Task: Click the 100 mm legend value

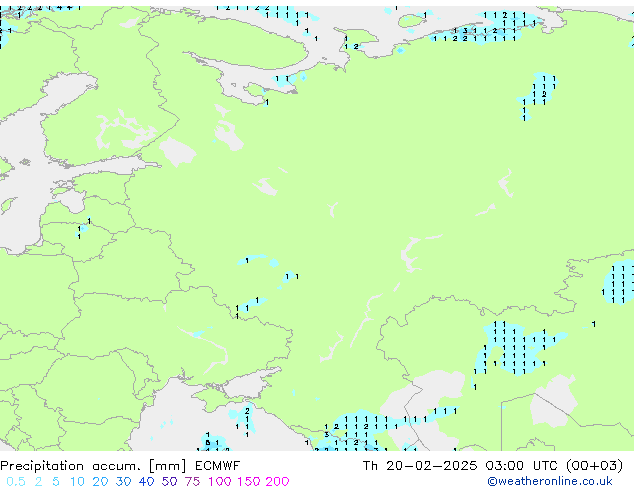Action: pyautogui.click(x=220, y=482)
